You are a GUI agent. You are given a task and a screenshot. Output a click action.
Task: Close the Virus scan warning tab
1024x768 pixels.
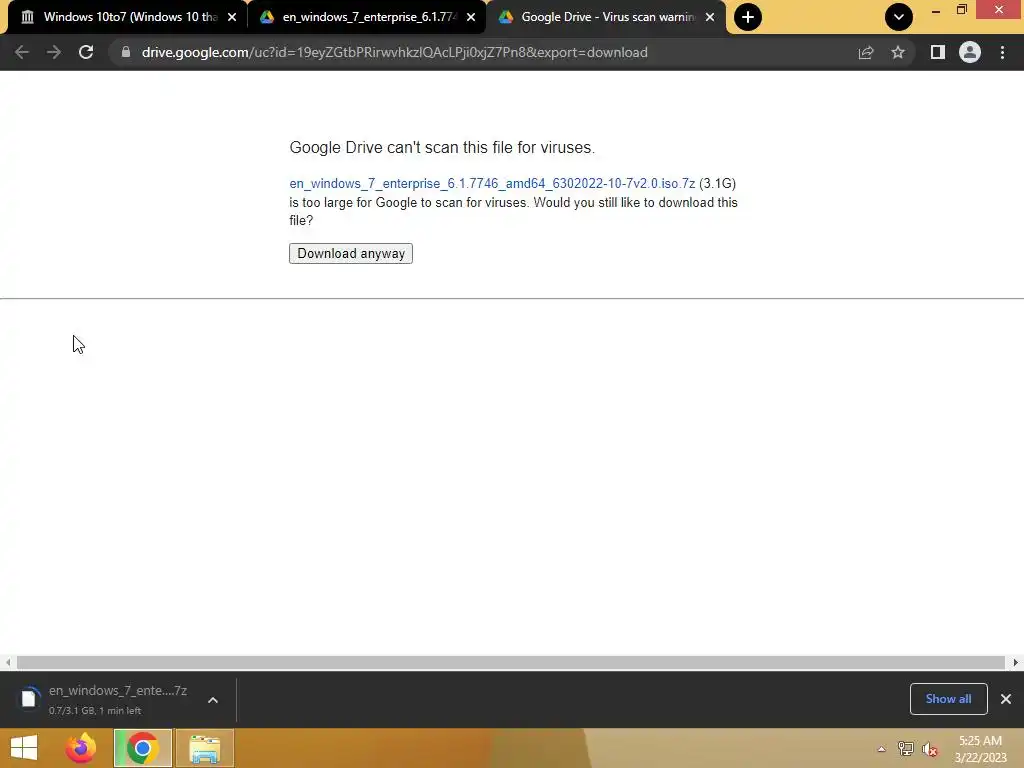pos(710,17)
